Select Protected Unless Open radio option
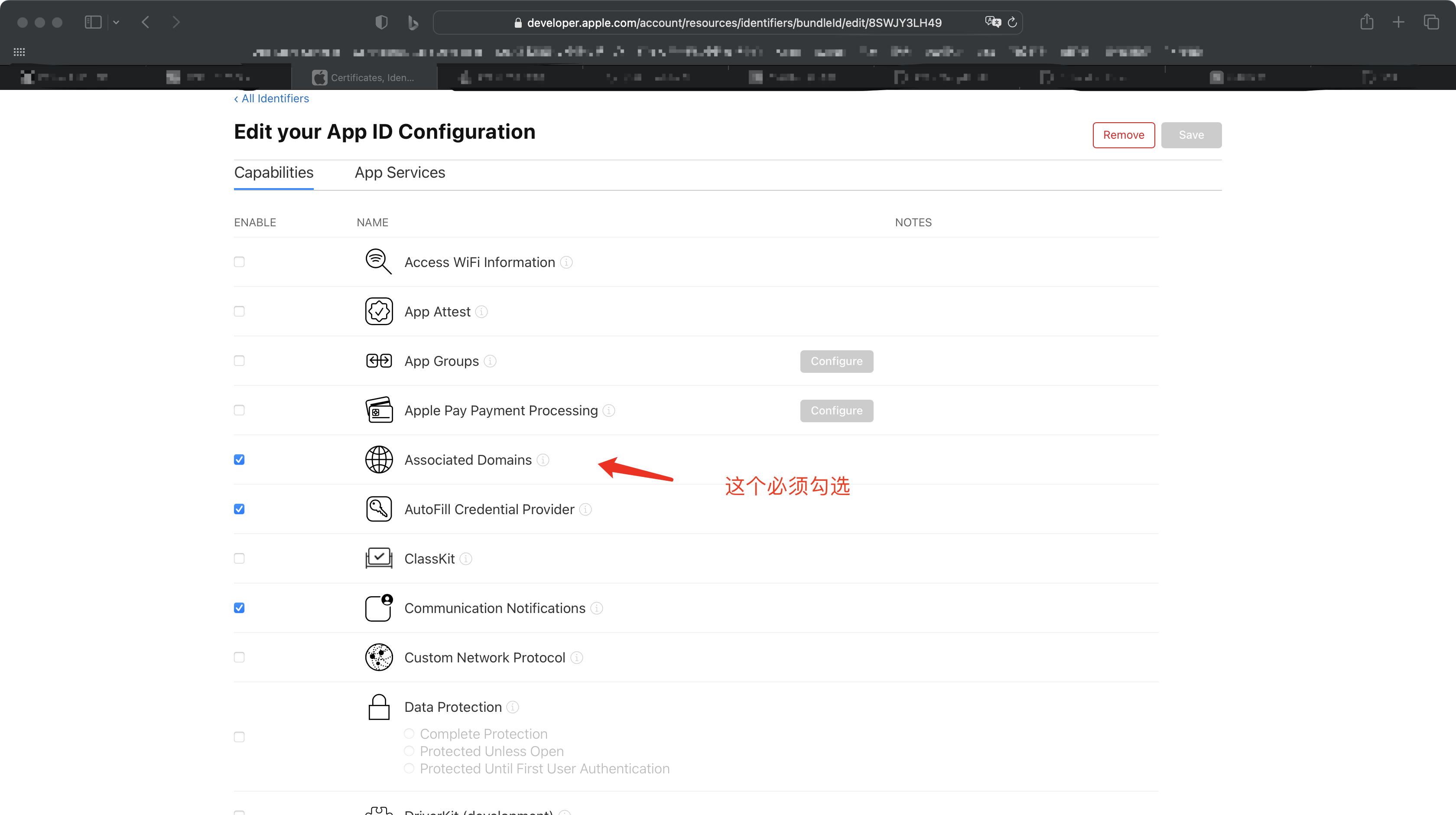 click(x=409, y=751)
